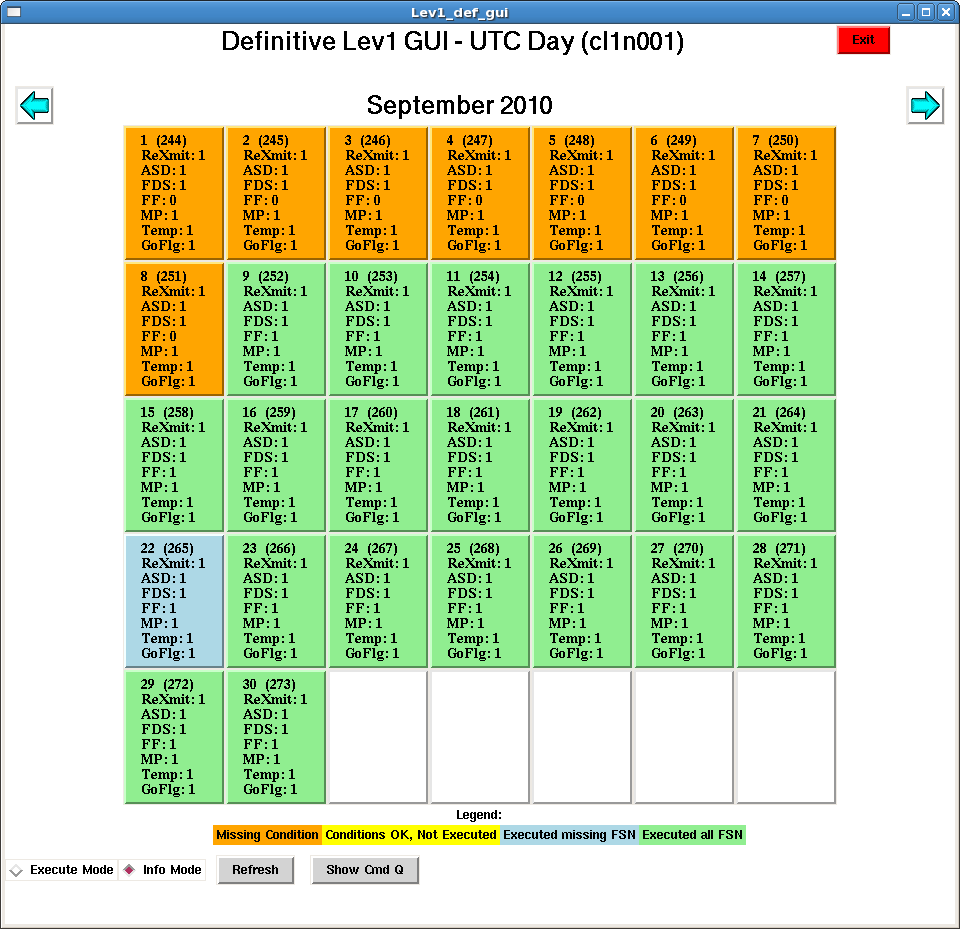Select the Execute Mode radio button
This screenshot has height=929, width=960.
pyautogui.click(x=15, y=871)
